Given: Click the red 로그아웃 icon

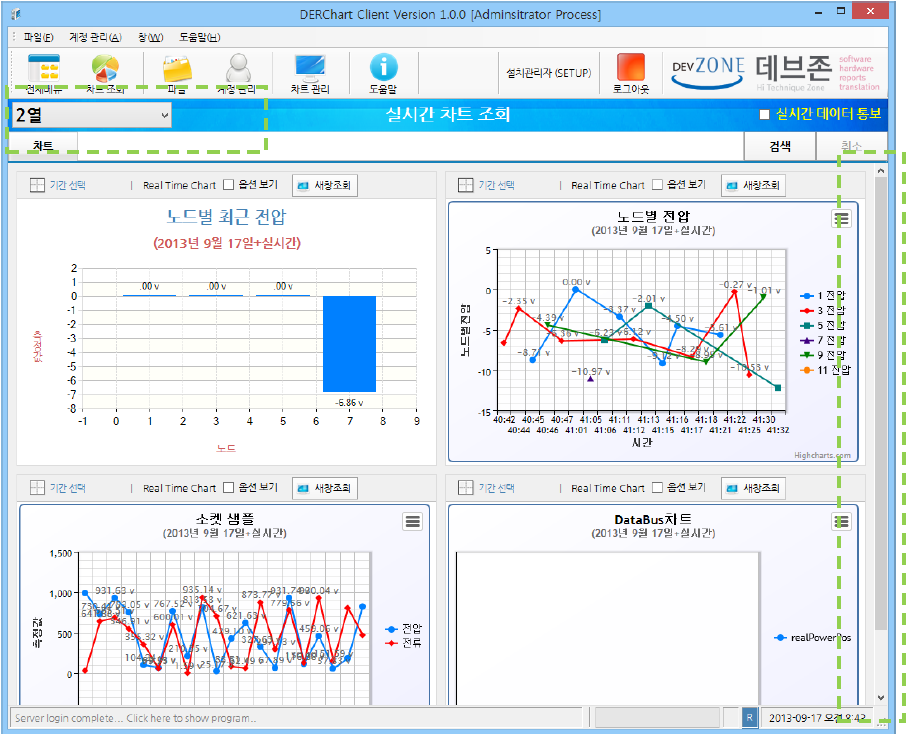Looking at the screenshot, I should [631, 67].
